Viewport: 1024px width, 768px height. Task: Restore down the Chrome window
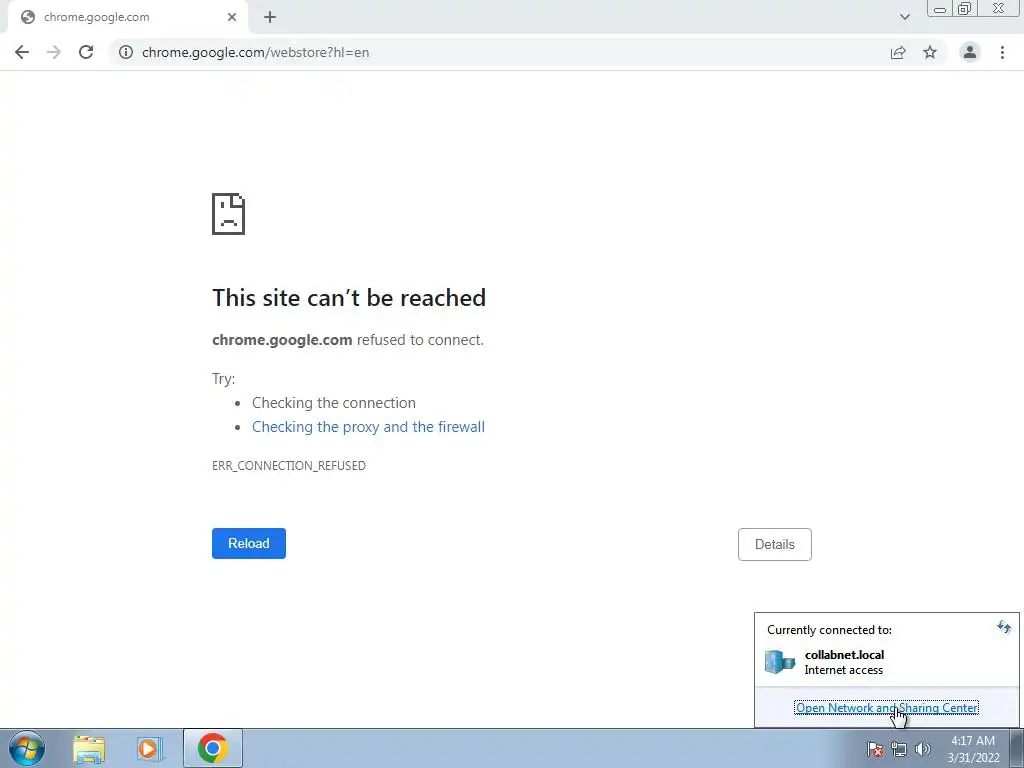pyautogui.click(x=964, y=8)
